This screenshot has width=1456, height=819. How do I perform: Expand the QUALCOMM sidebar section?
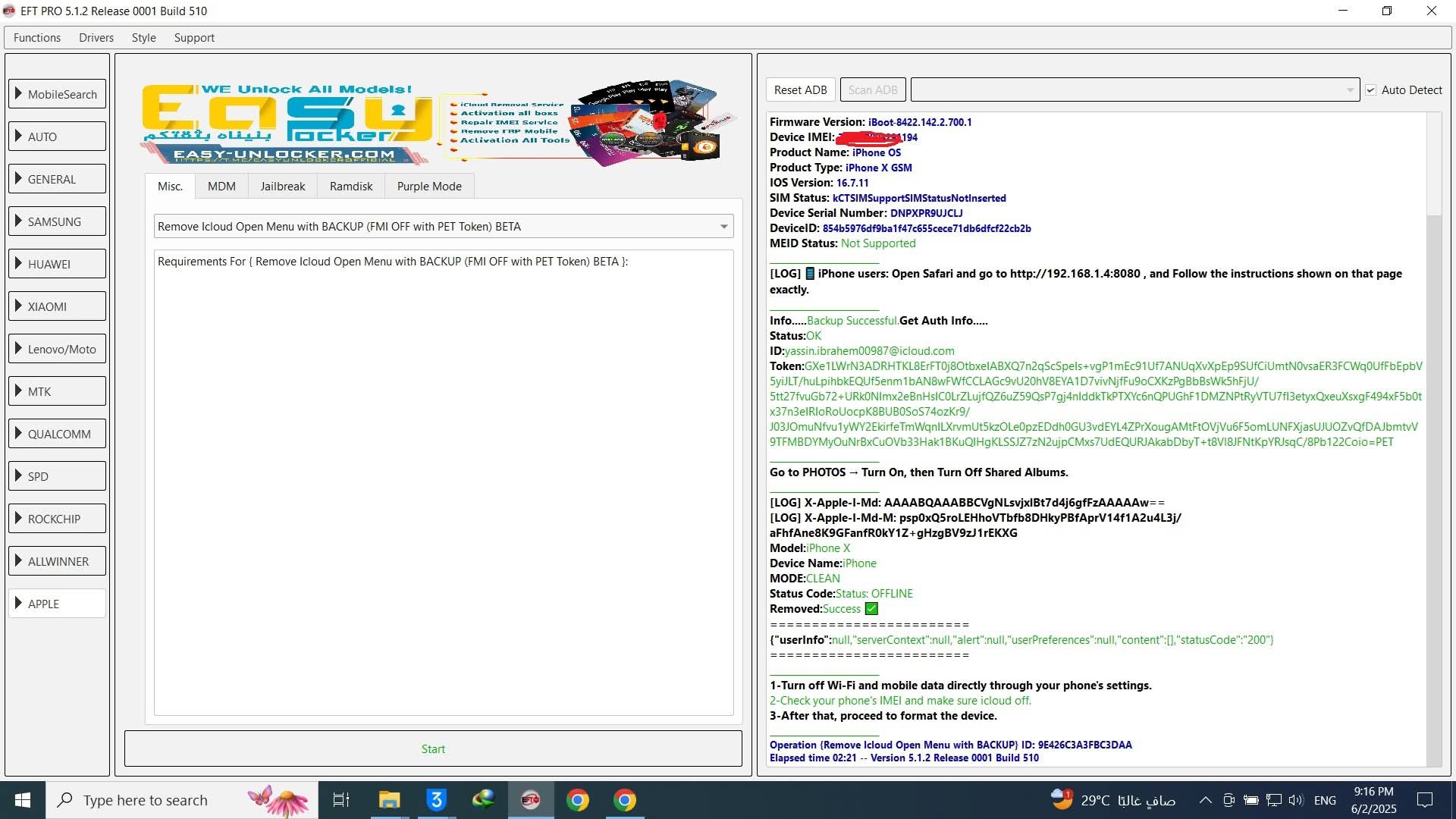(58, 434)
